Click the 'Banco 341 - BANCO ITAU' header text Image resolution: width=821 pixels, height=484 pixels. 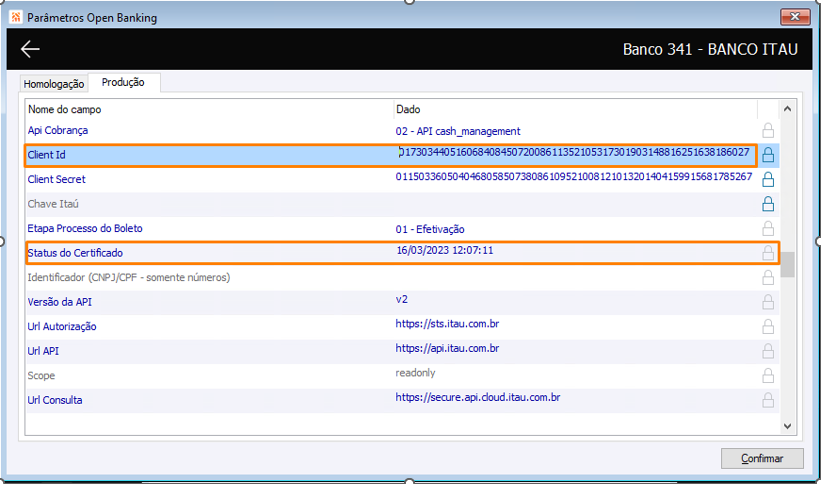coord(711,49)
